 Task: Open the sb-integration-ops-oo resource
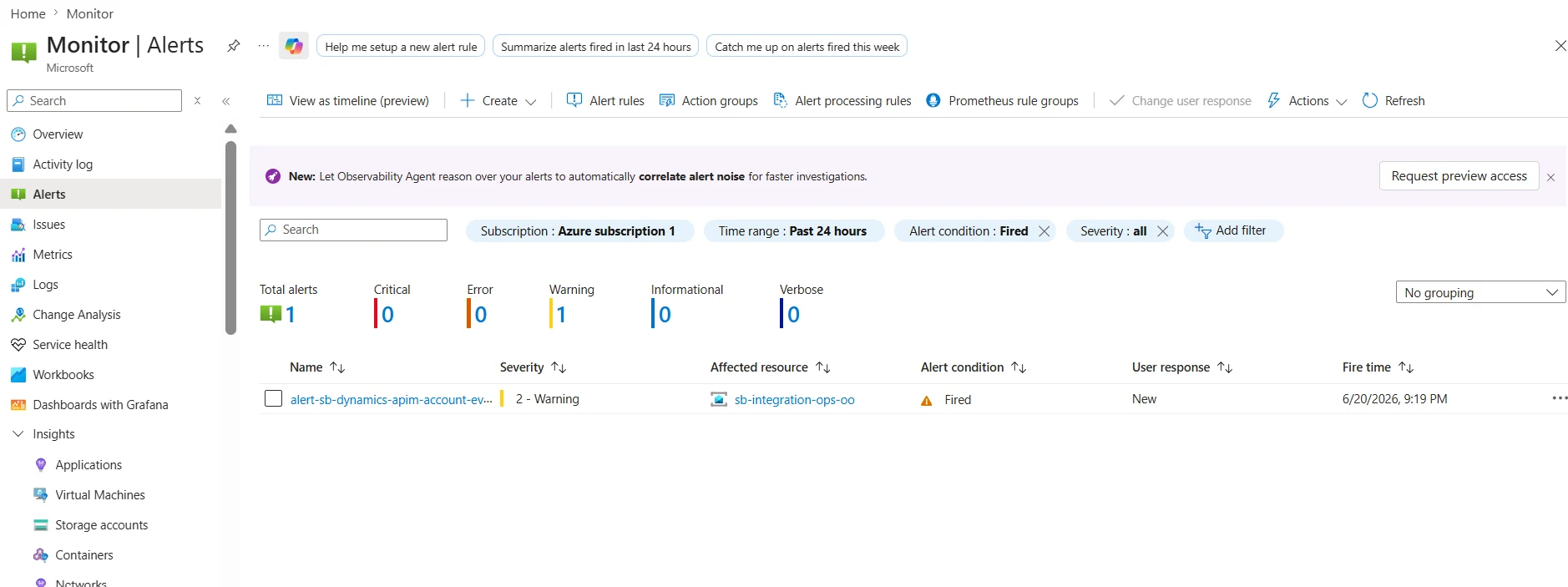coord(794,400)
